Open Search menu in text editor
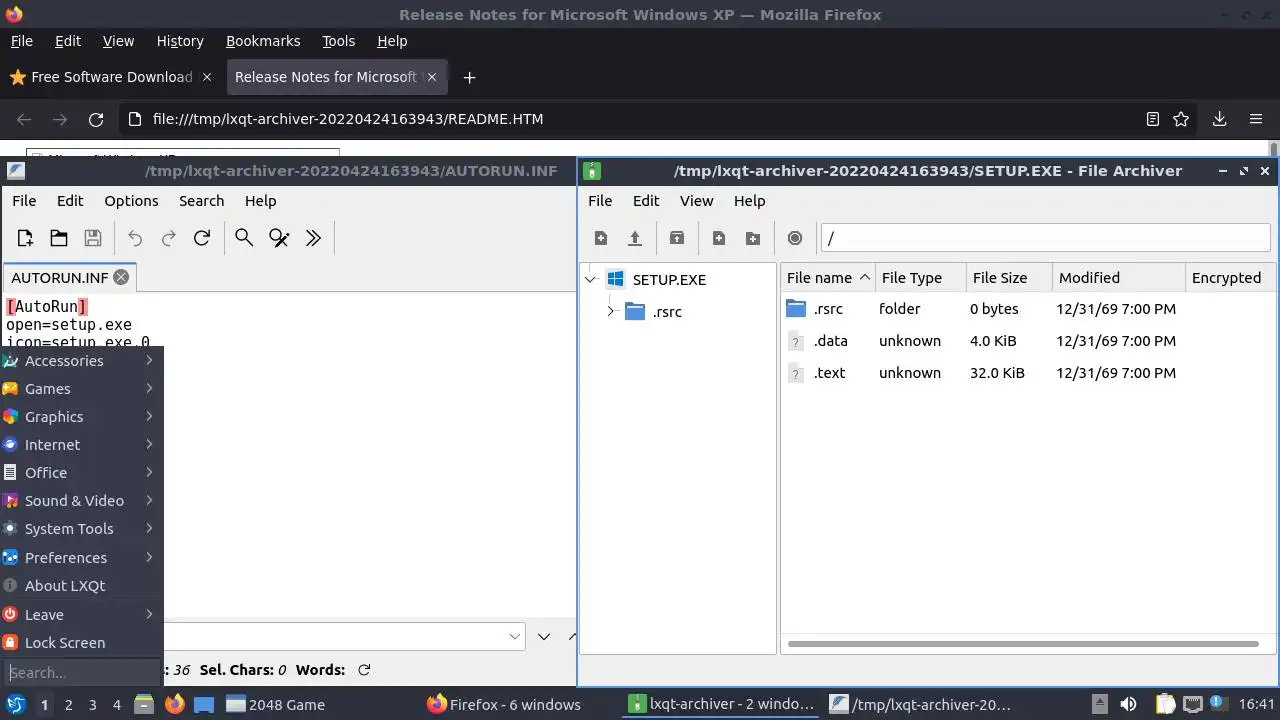Screen dimensions: 1280x720 click(x=201, y=200)
